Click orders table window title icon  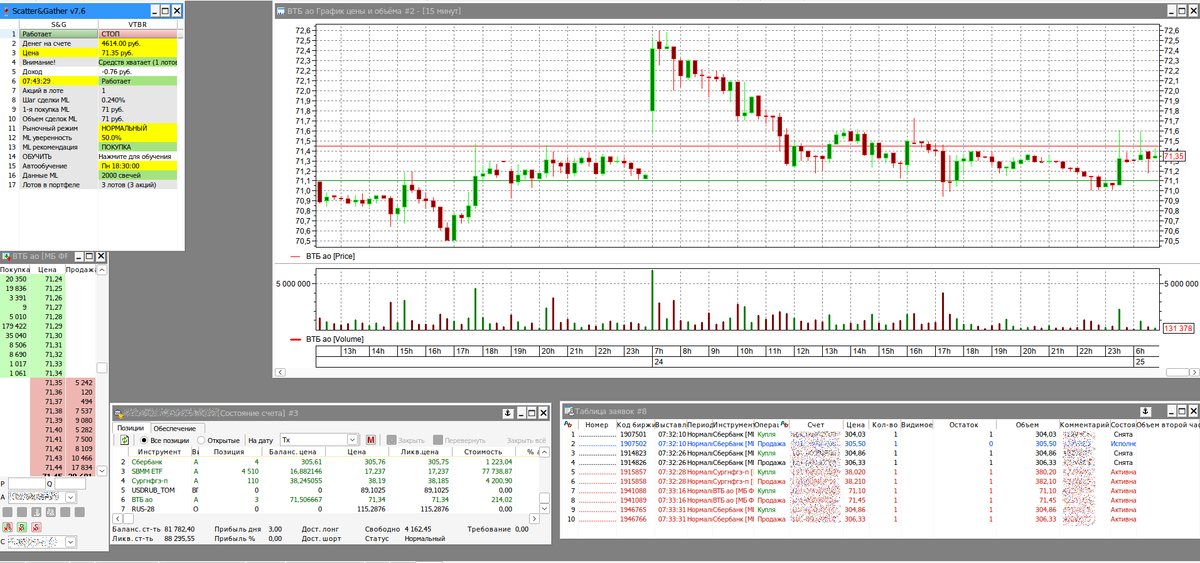pyautogui.click(x=568, y=411)
